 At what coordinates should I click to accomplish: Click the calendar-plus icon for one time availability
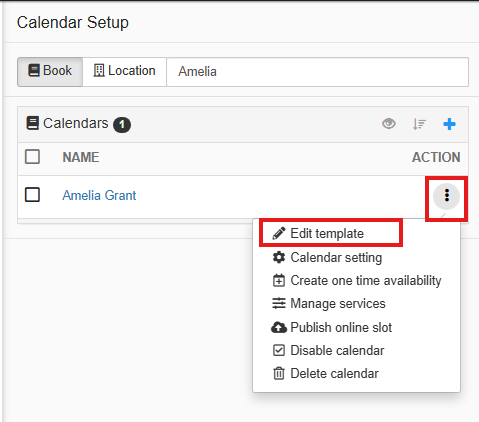[279, 280]
